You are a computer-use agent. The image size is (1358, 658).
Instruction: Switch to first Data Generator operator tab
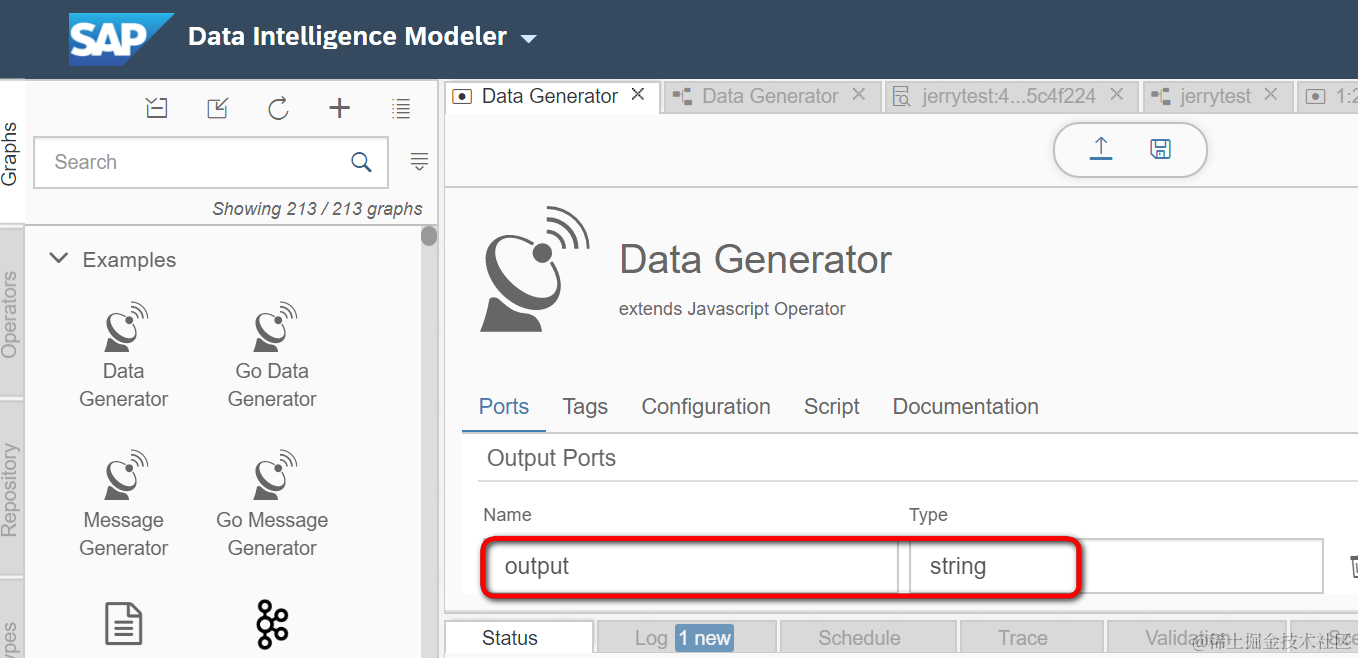tap(550, 96)
